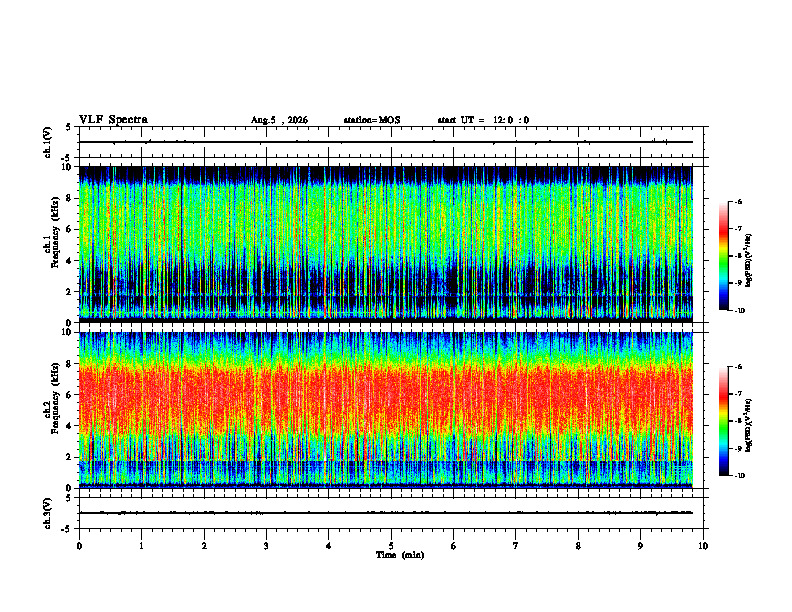
Task: Click the ch.2 PSD color scale bar
Action: pyautogui.click(x=724, y=421)
